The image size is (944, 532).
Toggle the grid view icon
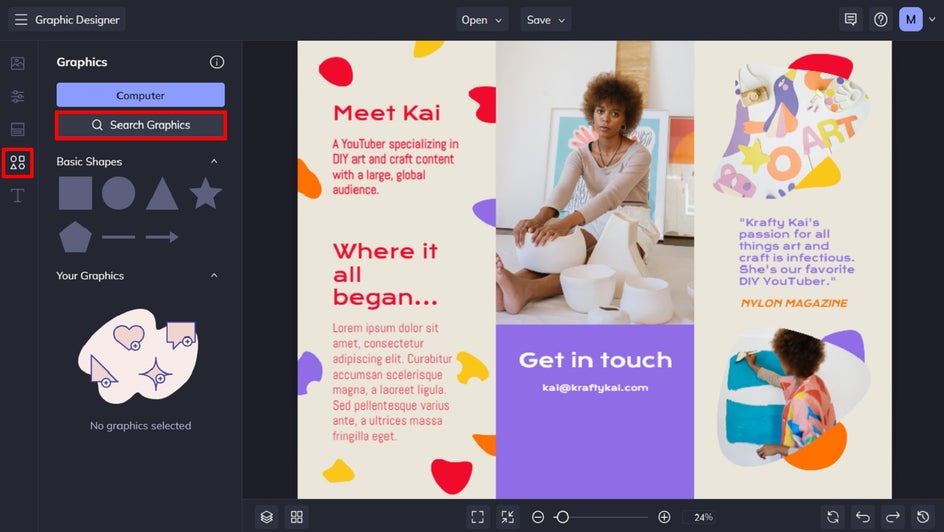coord(297,517)
